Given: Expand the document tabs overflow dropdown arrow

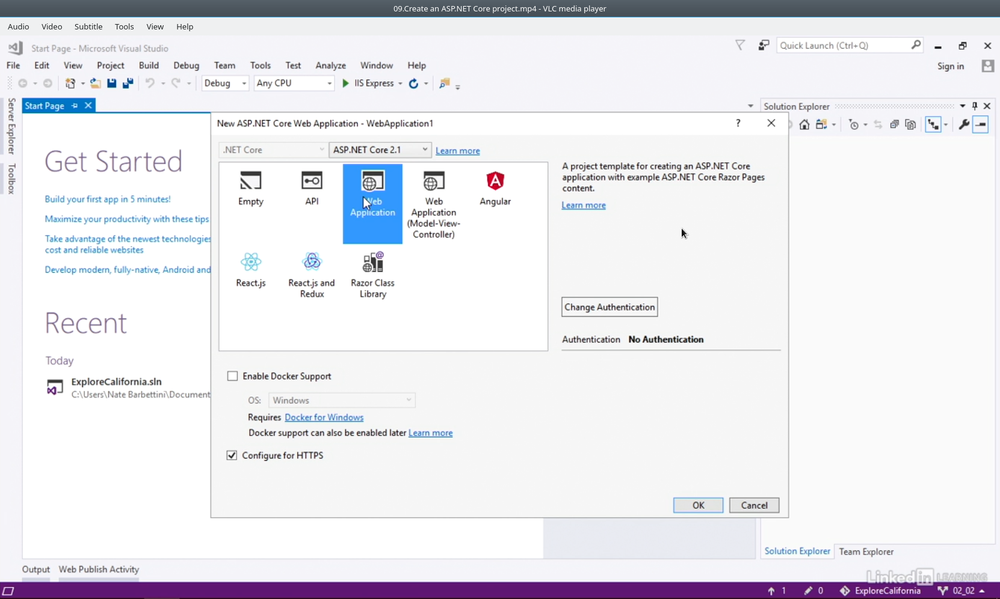Looking at the screenshot, I should click(751, 106).
